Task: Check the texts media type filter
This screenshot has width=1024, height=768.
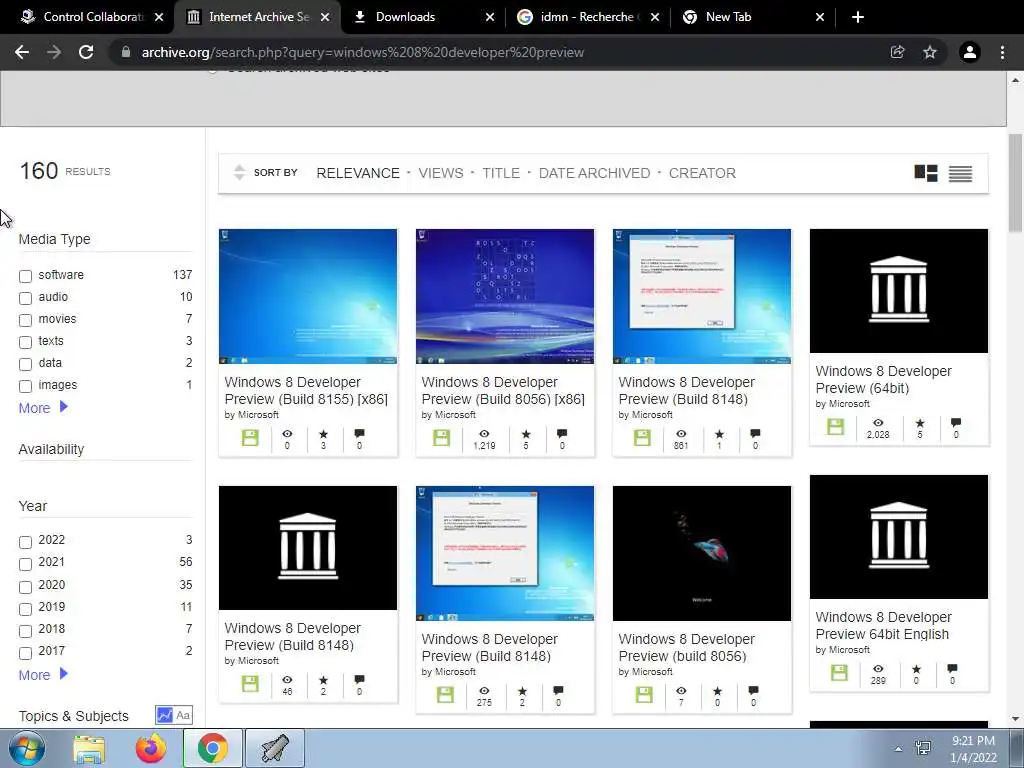Action: tap(25, 342)
